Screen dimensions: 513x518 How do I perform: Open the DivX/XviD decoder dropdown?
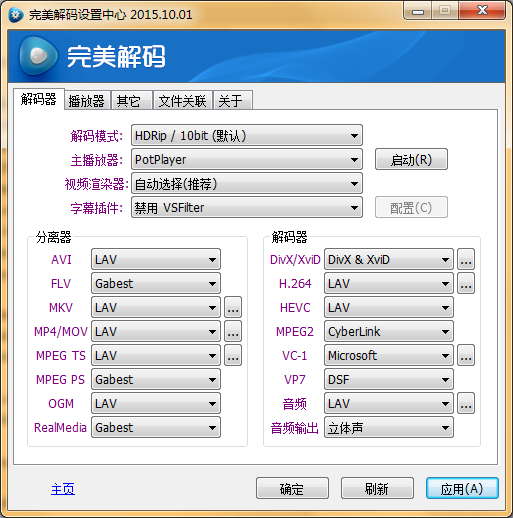click(x=389, y=259)
